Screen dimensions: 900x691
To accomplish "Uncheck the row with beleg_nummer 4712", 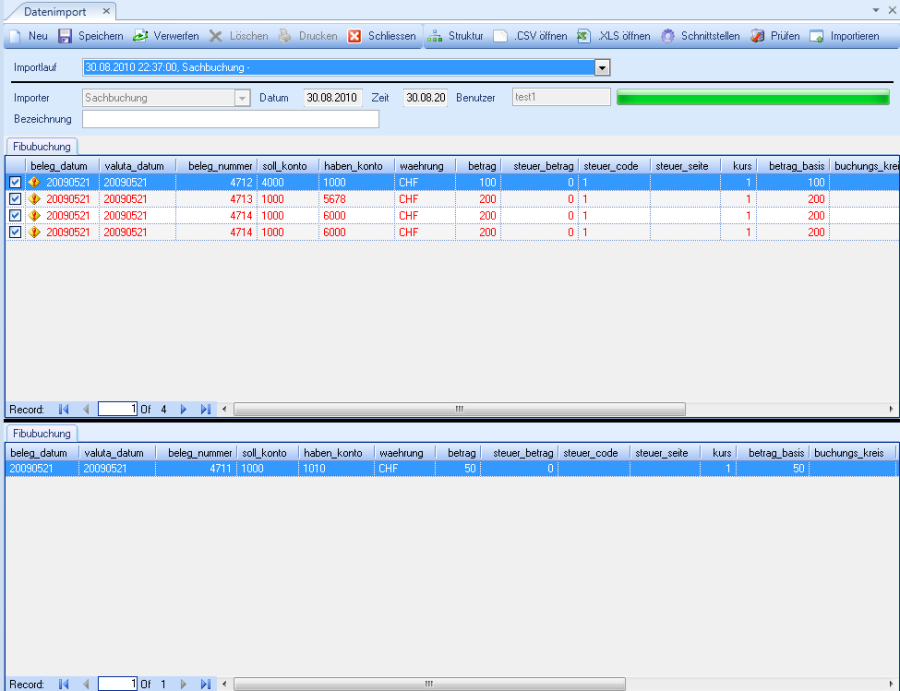I will [x=15, y=183].
